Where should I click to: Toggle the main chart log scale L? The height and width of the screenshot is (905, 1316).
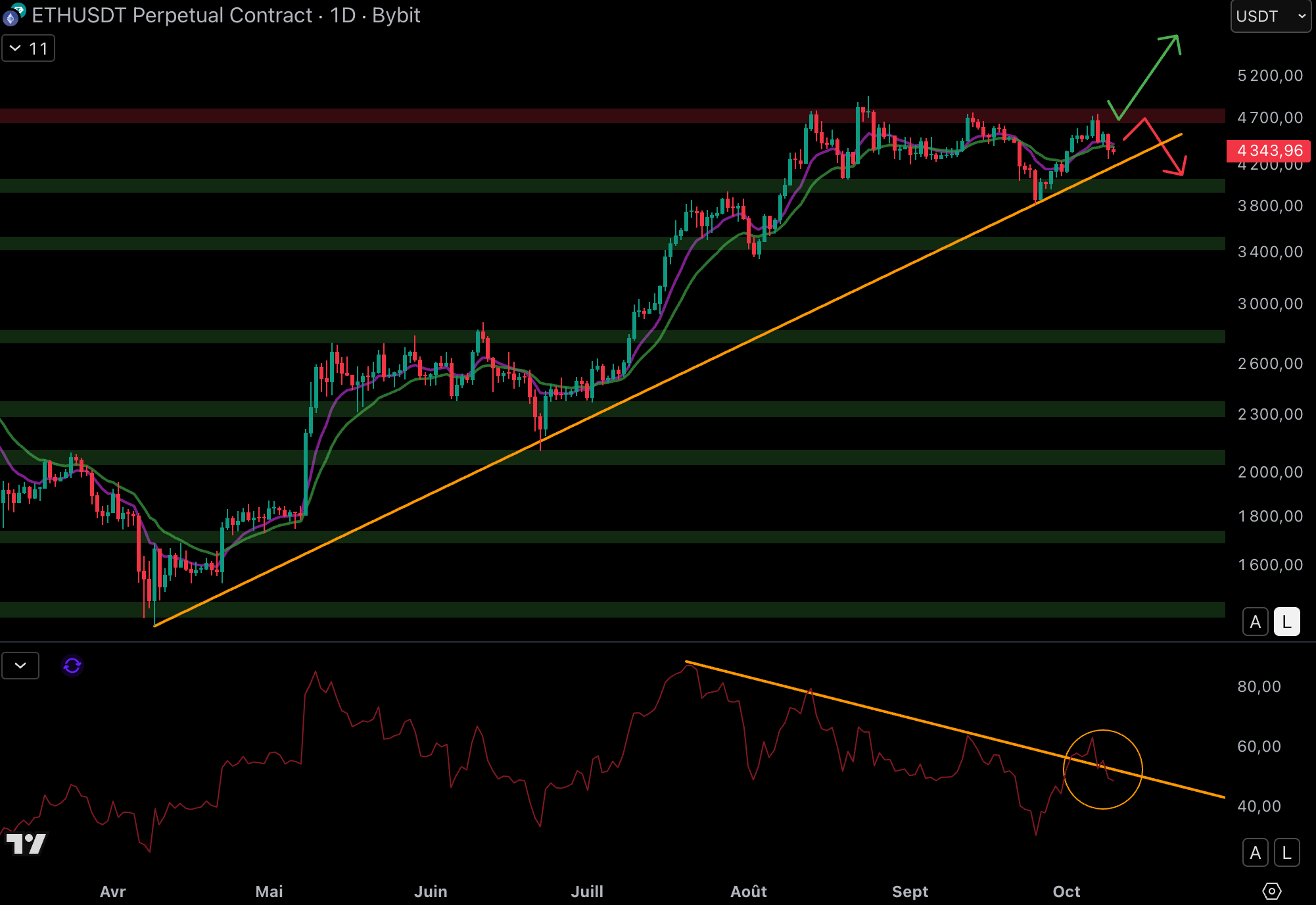1286,622
